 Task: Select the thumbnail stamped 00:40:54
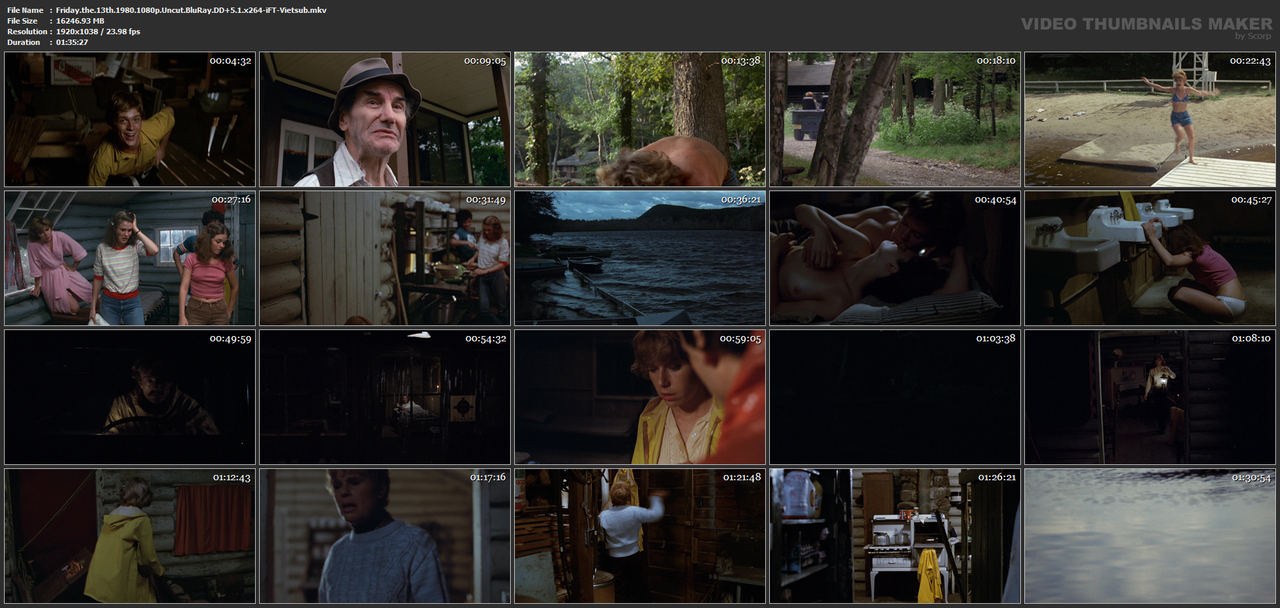click(x=895, y=258)
